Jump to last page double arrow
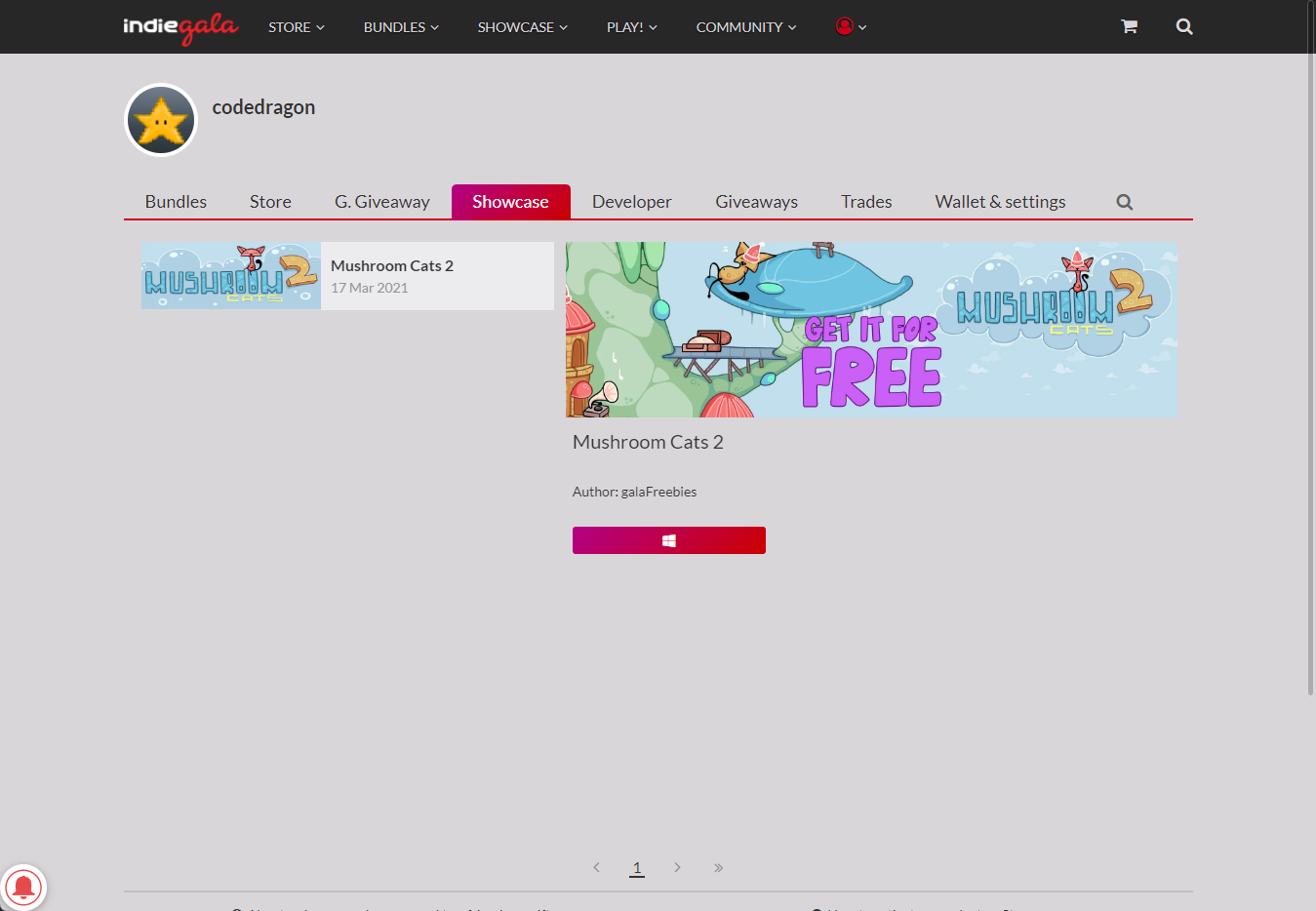The image size is (1316, 911). [718, 867]
